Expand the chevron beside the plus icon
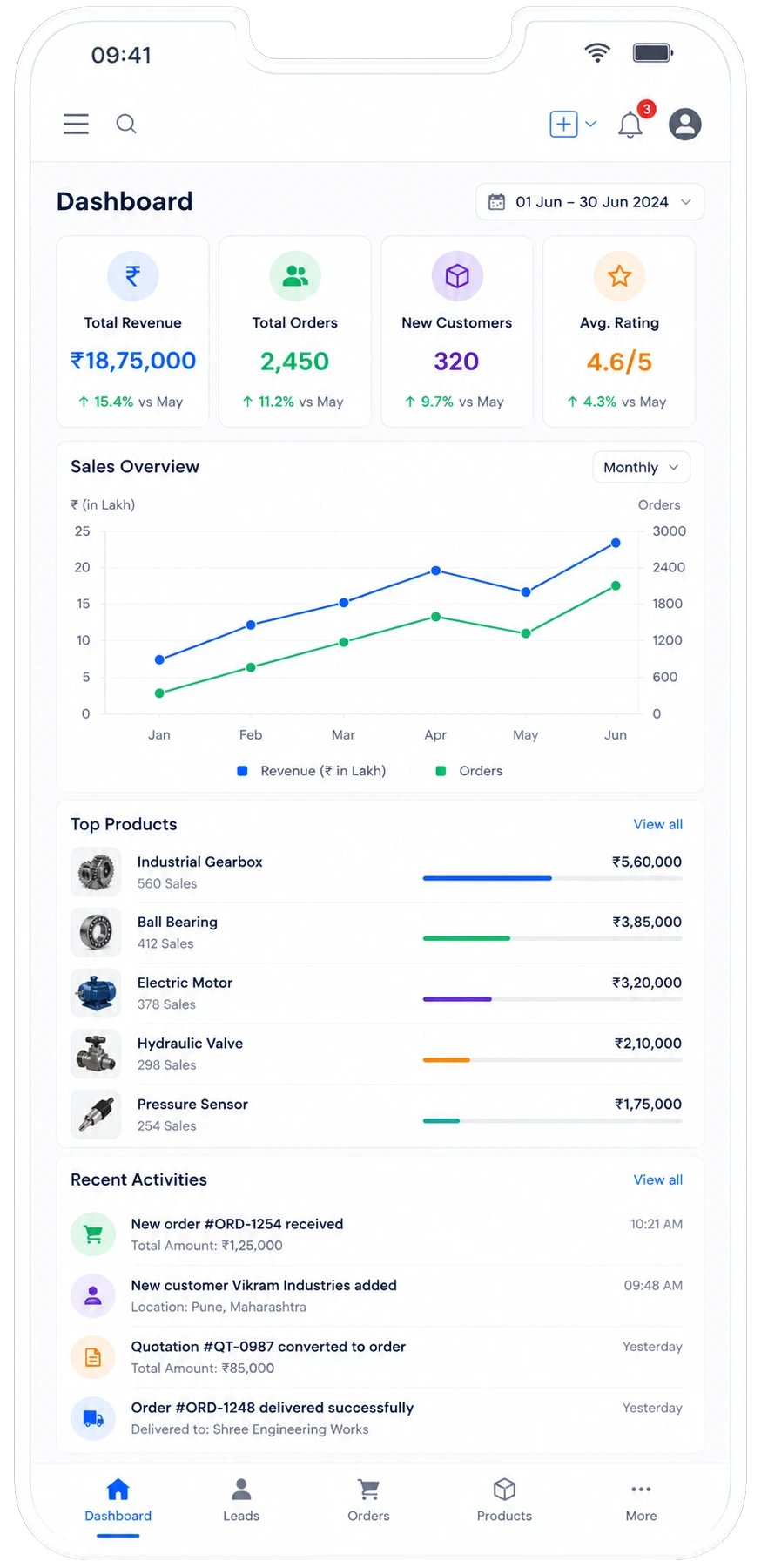 click(x=591, y=124)
